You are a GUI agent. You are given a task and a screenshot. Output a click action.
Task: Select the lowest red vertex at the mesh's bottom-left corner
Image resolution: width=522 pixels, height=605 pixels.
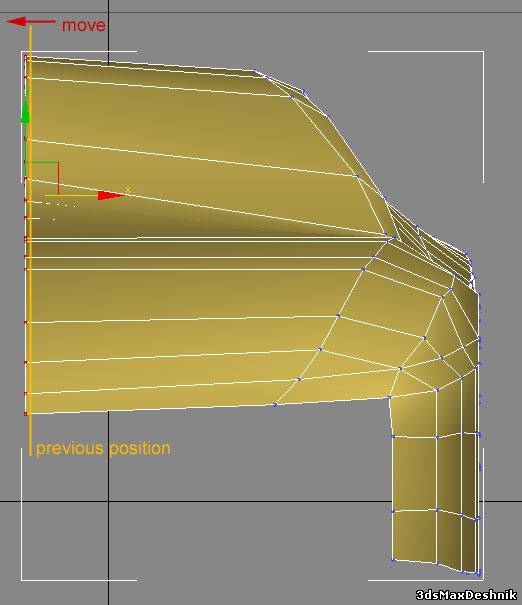coord(26,414)
